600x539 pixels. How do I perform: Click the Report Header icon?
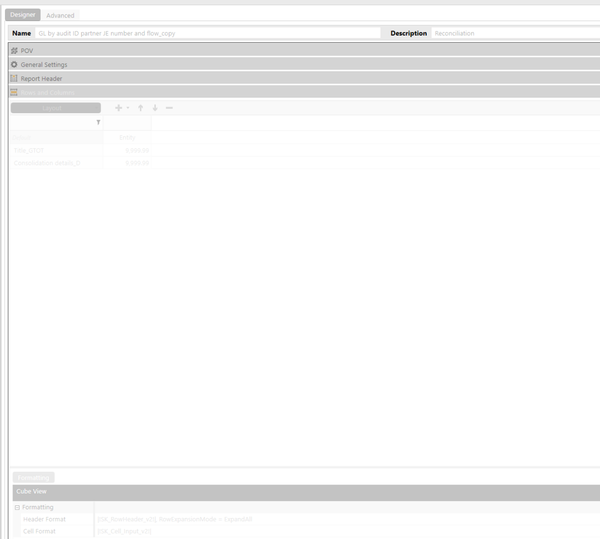(x=14, y=78)
